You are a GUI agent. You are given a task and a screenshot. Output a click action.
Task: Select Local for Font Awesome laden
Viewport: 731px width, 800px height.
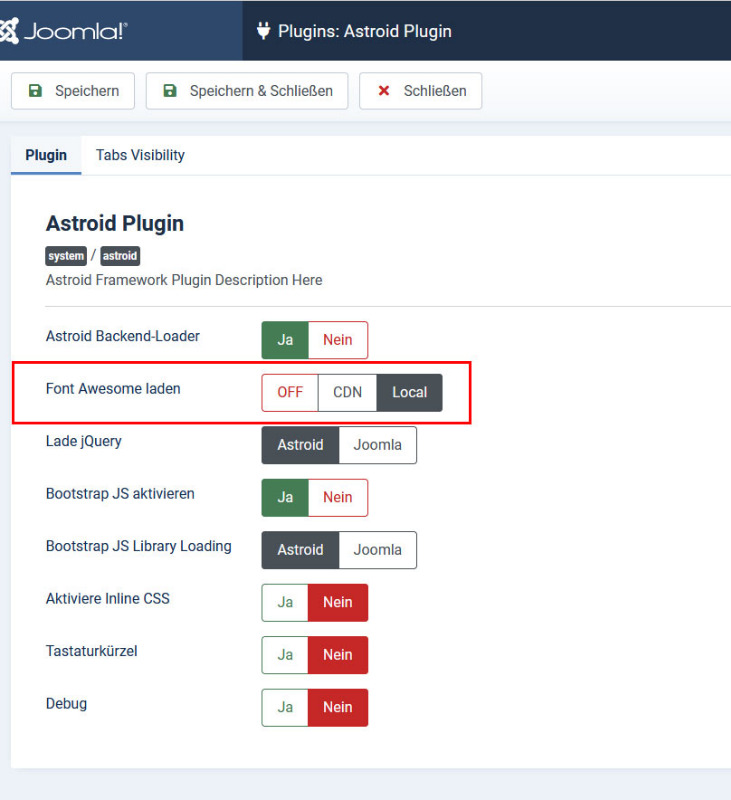click(410, 392)
